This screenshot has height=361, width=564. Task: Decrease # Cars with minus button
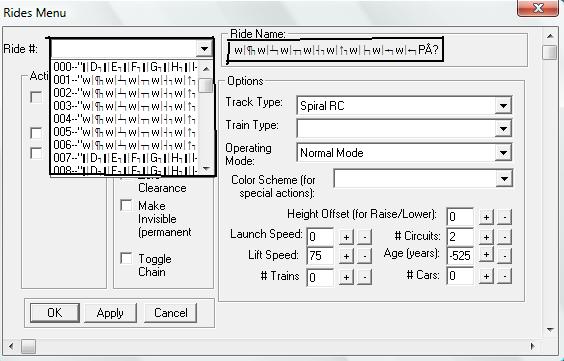point(505,276)
